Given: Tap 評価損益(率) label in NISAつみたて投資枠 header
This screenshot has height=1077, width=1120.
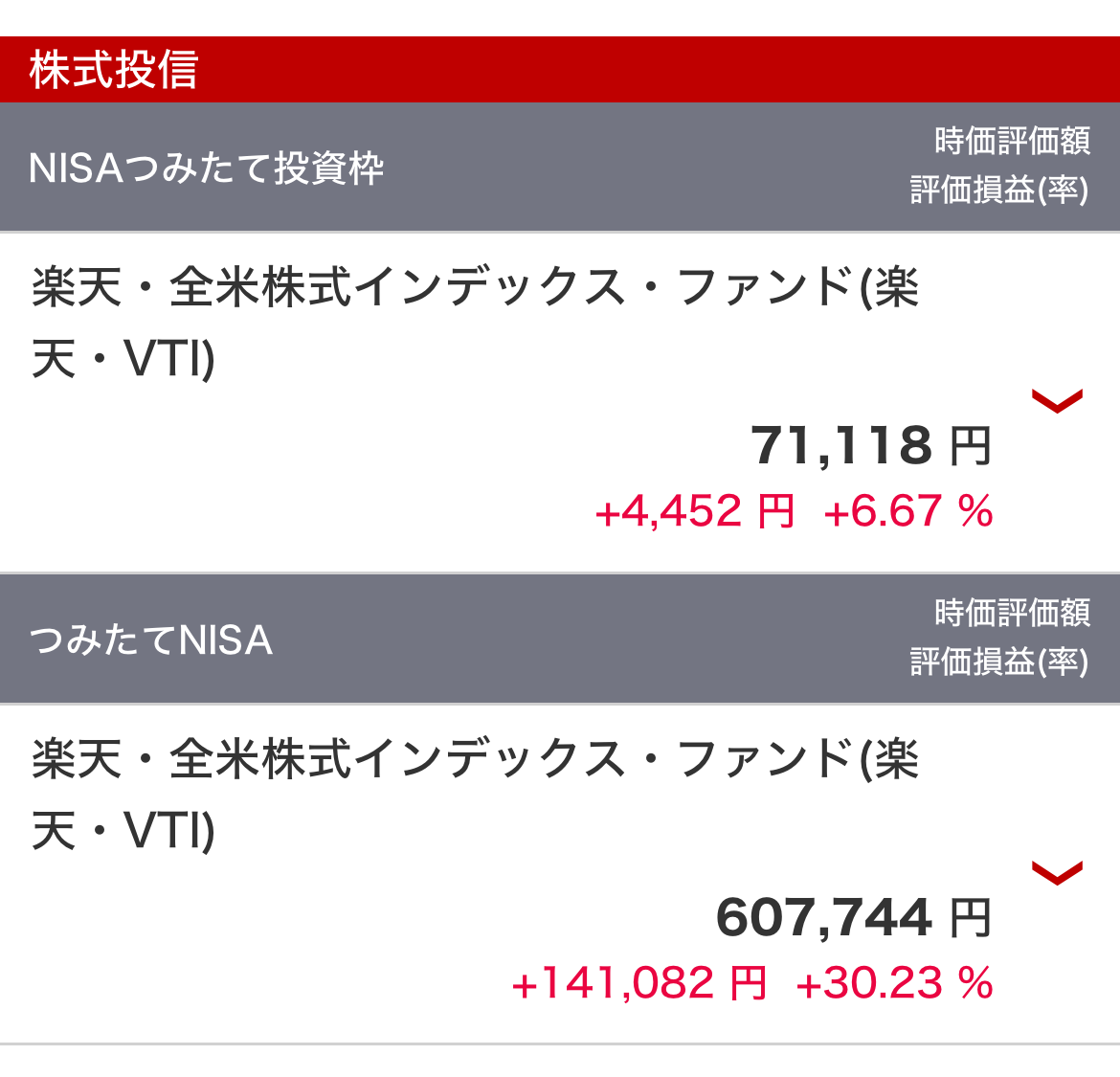Looking at the screenshot, I should 998,191.
